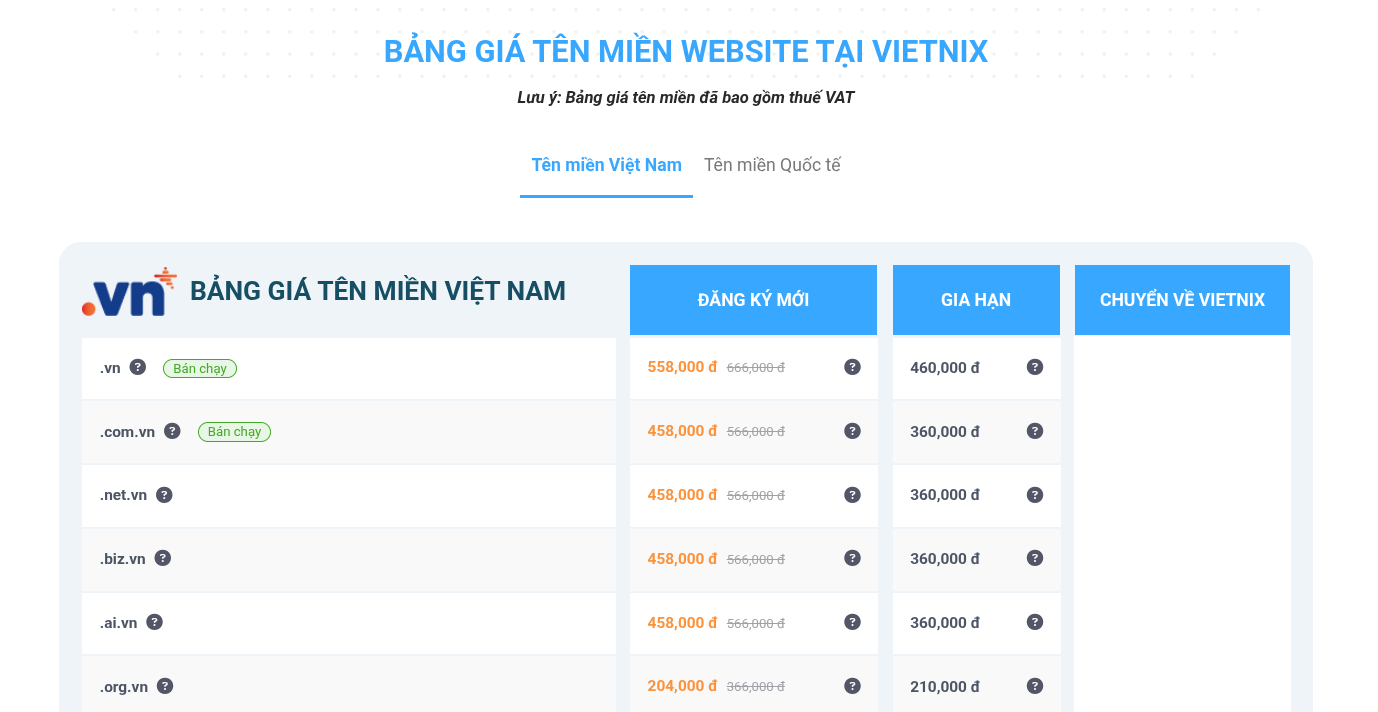The height and width of the screenshot is (712, 1378).
Task: Click the help icon beside .net.vn domain
Action: click(x=164, y=494)
